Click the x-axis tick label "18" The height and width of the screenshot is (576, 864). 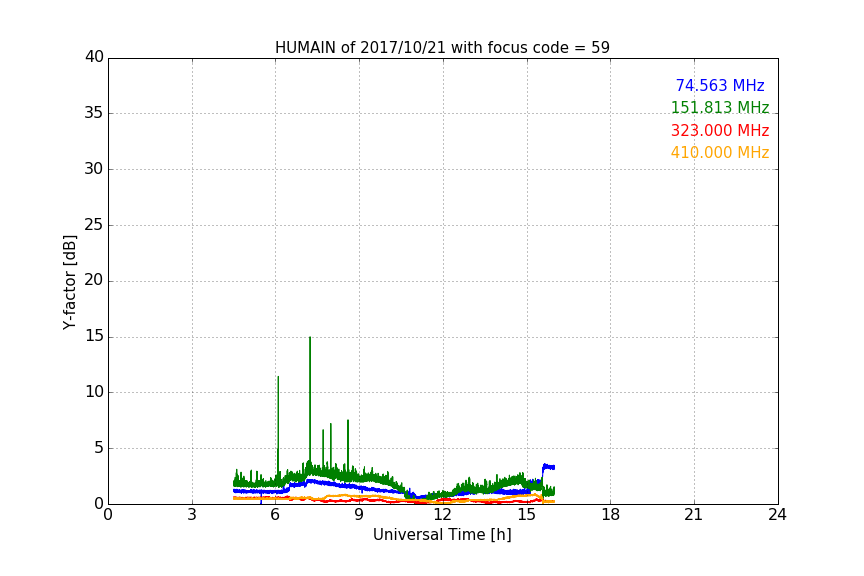click(611, 515)
